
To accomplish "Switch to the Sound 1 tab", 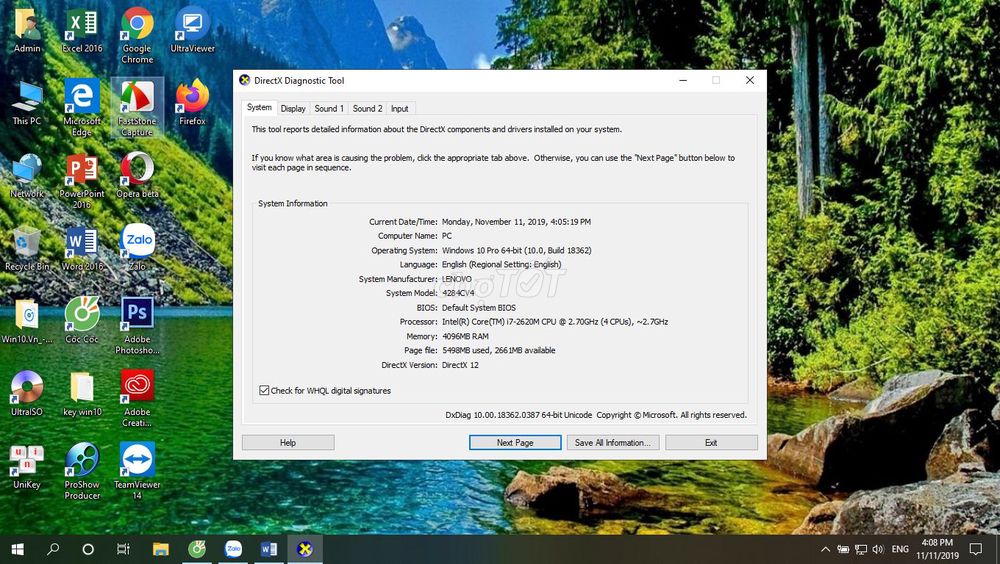I will [329, 108].
